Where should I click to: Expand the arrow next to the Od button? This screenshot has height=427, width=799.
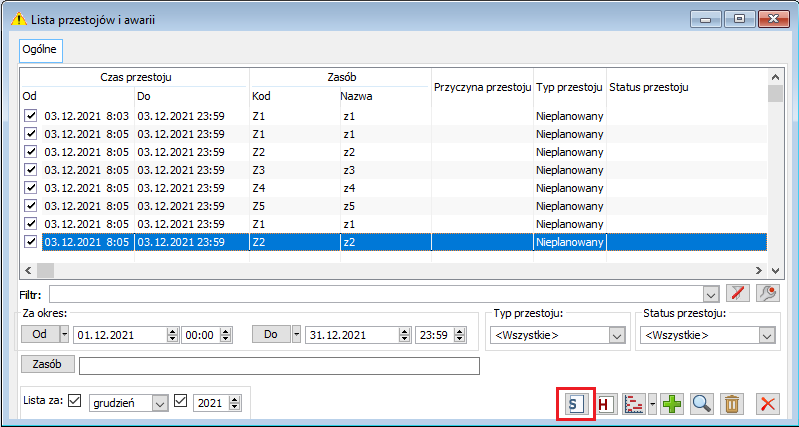pyautogui.click(x=64, y=335)
